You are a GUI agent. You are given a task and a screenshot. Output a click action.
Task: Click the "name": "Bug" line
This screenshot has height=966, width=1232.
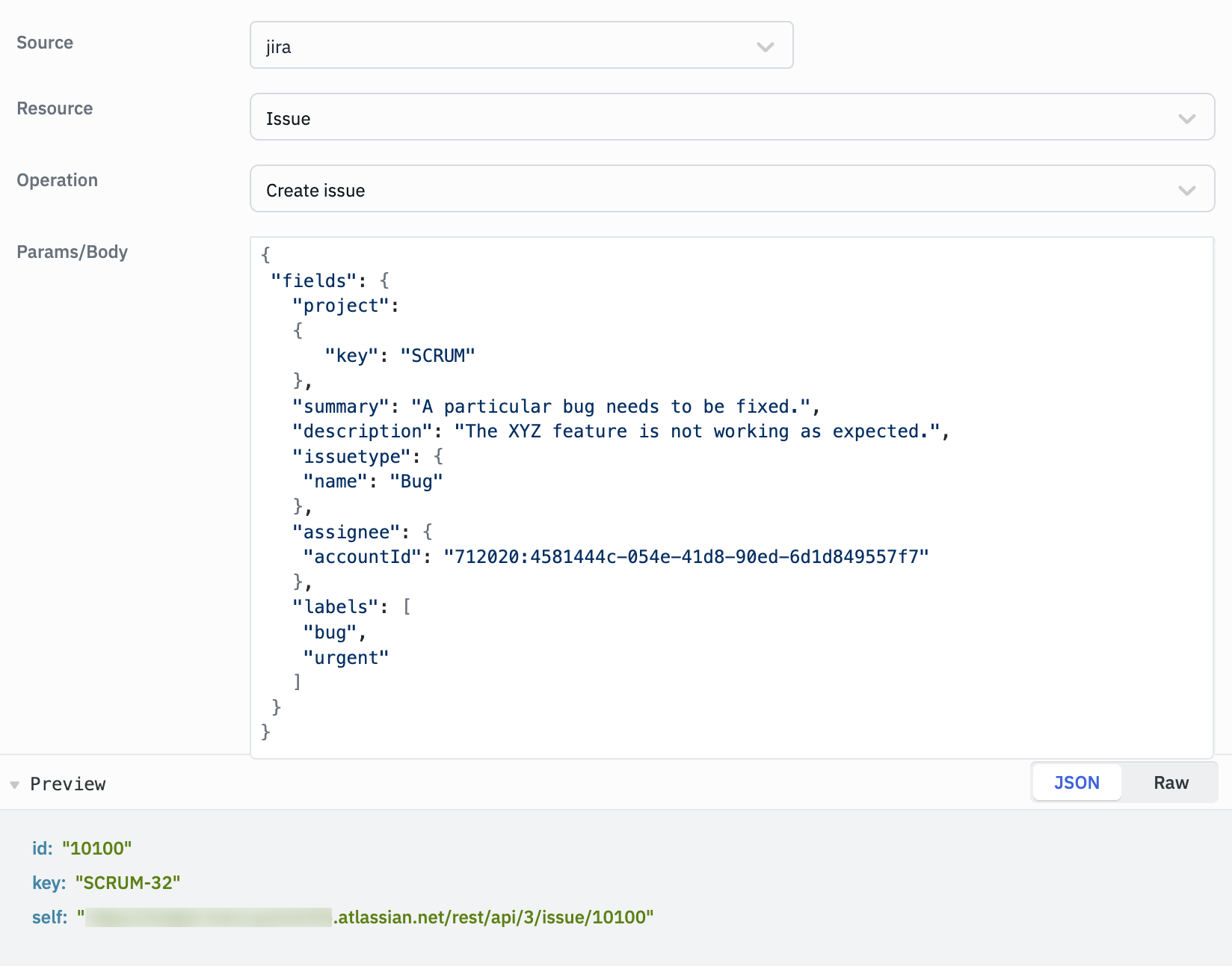[x=373, y=482]
